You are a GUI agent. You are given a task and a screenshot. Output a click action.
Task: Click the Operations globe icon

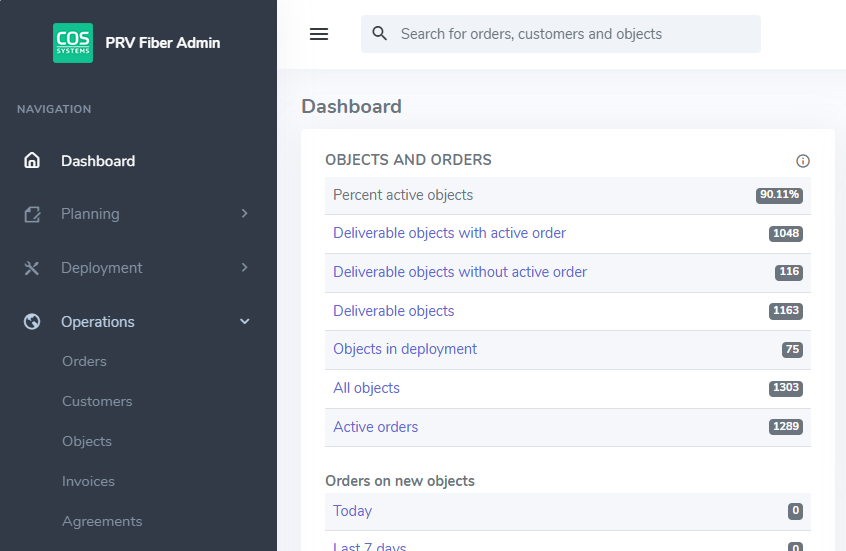[x=32, y=322]
